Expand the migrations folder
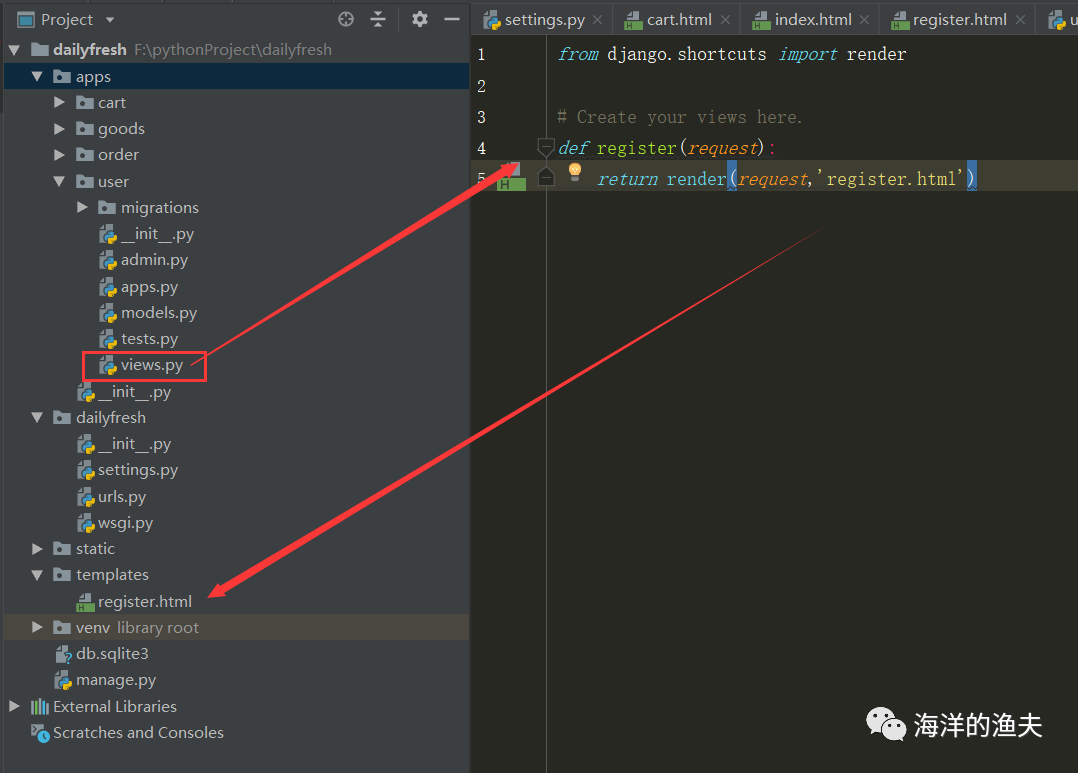The height and width of the screenshot is (773, 1078). [82, 207]
